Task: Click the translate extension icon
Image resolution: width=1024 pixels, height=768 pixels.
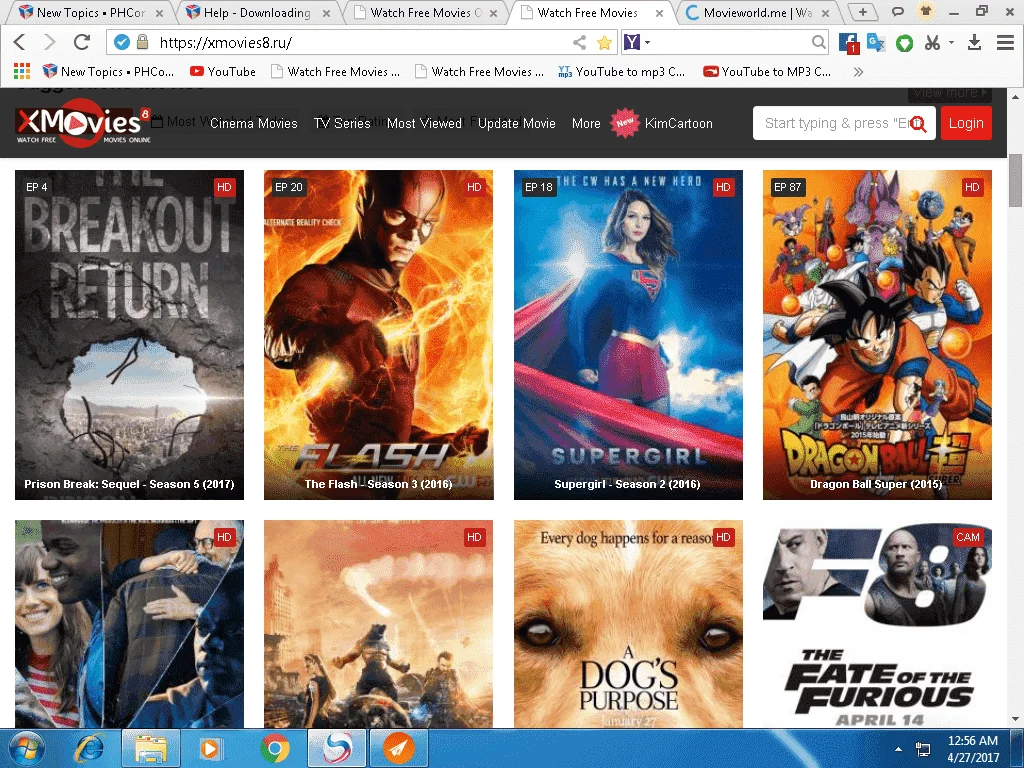Action: (876, 43)
